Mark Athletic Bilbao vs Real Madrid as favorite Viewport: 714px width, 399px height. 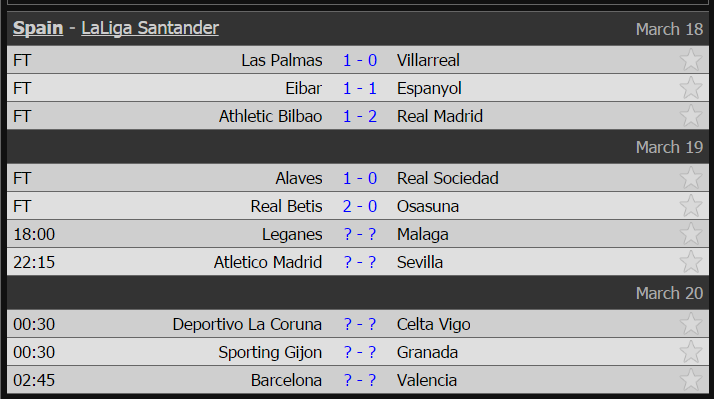[690, 116]
